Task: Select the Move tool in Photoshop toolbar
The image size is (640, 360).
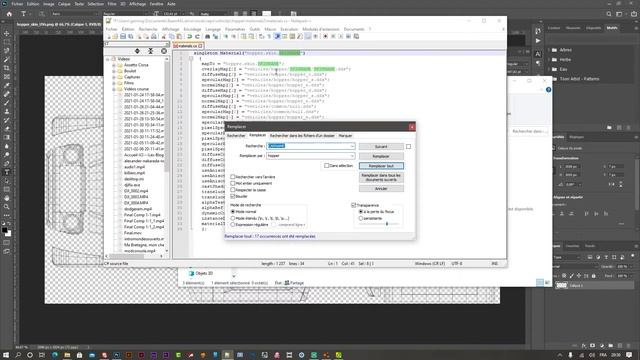Action: coord(7,33)
